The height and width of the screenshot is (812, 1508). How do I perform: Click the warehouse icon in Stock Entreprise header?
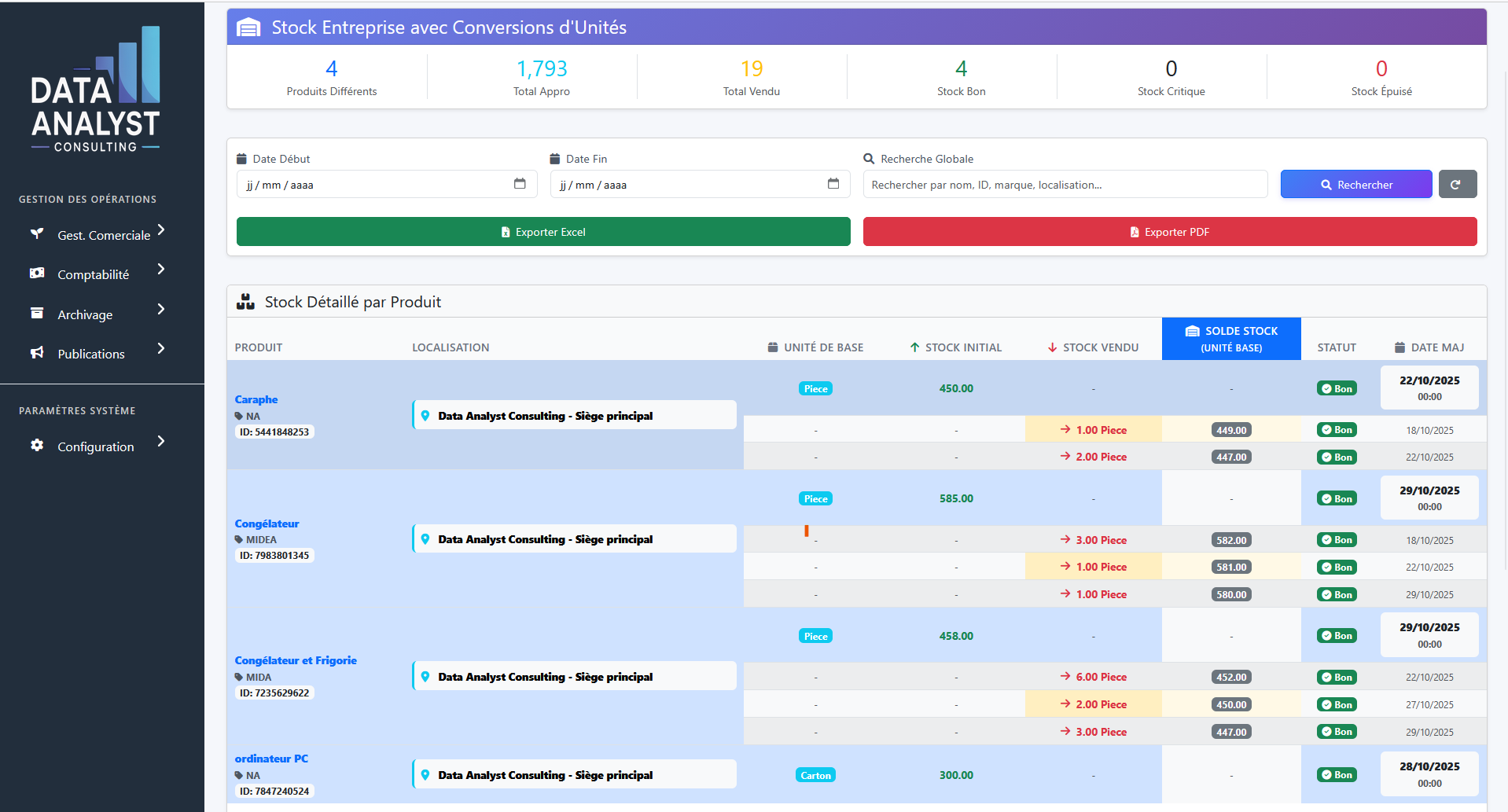[248, 26]
